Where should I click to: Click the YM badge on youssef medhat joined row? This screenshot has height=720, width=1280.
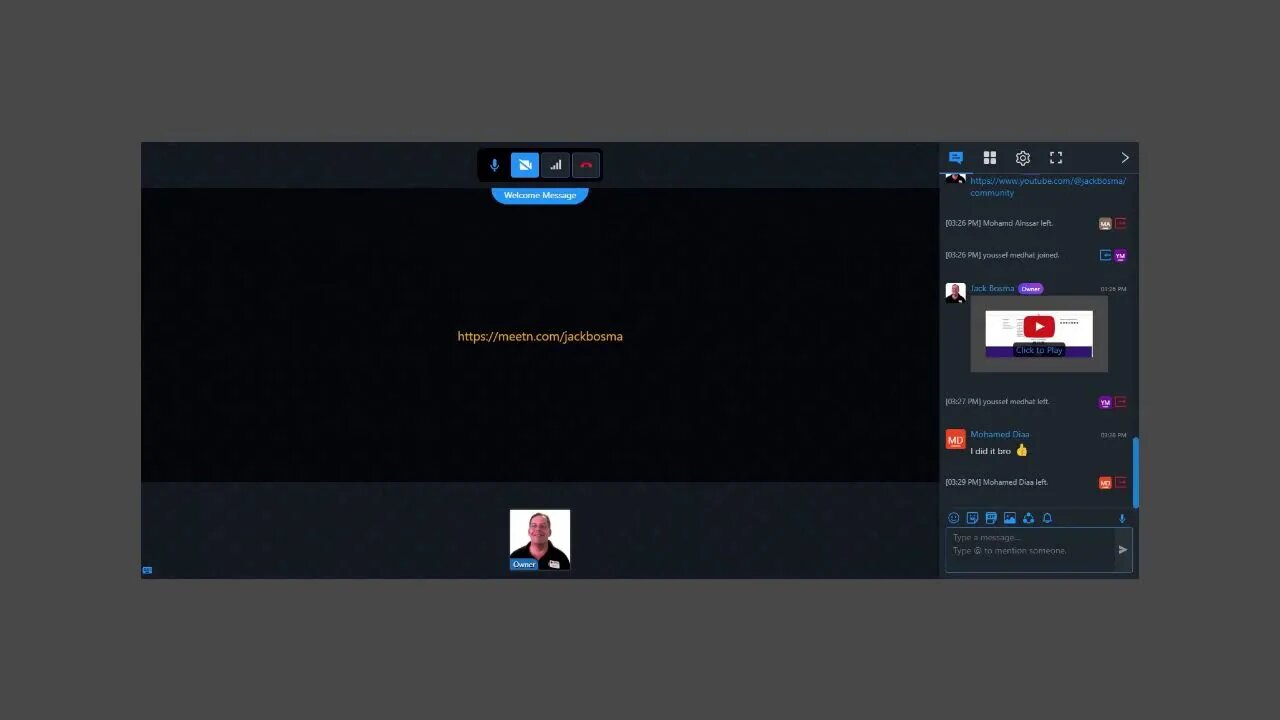[x=1120, y=256]
